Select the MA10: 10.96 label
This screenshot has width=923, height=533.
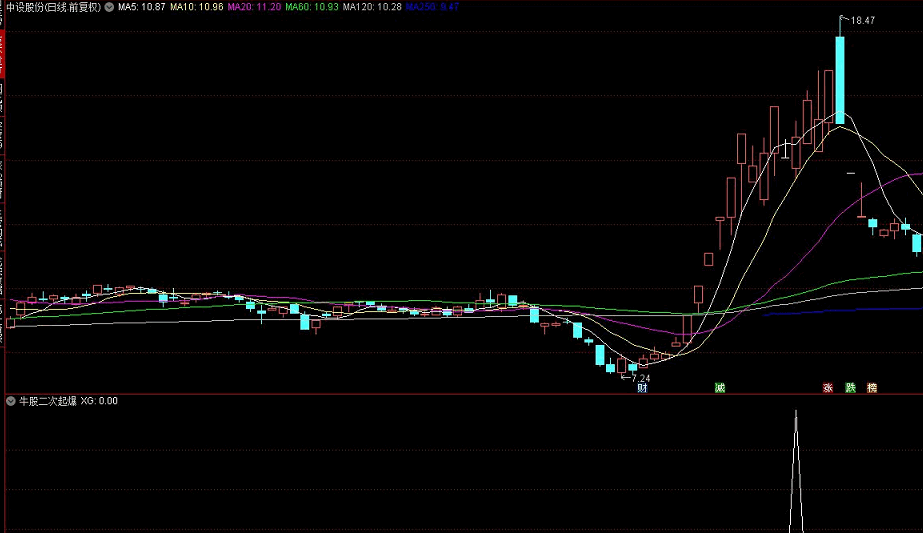197,7
